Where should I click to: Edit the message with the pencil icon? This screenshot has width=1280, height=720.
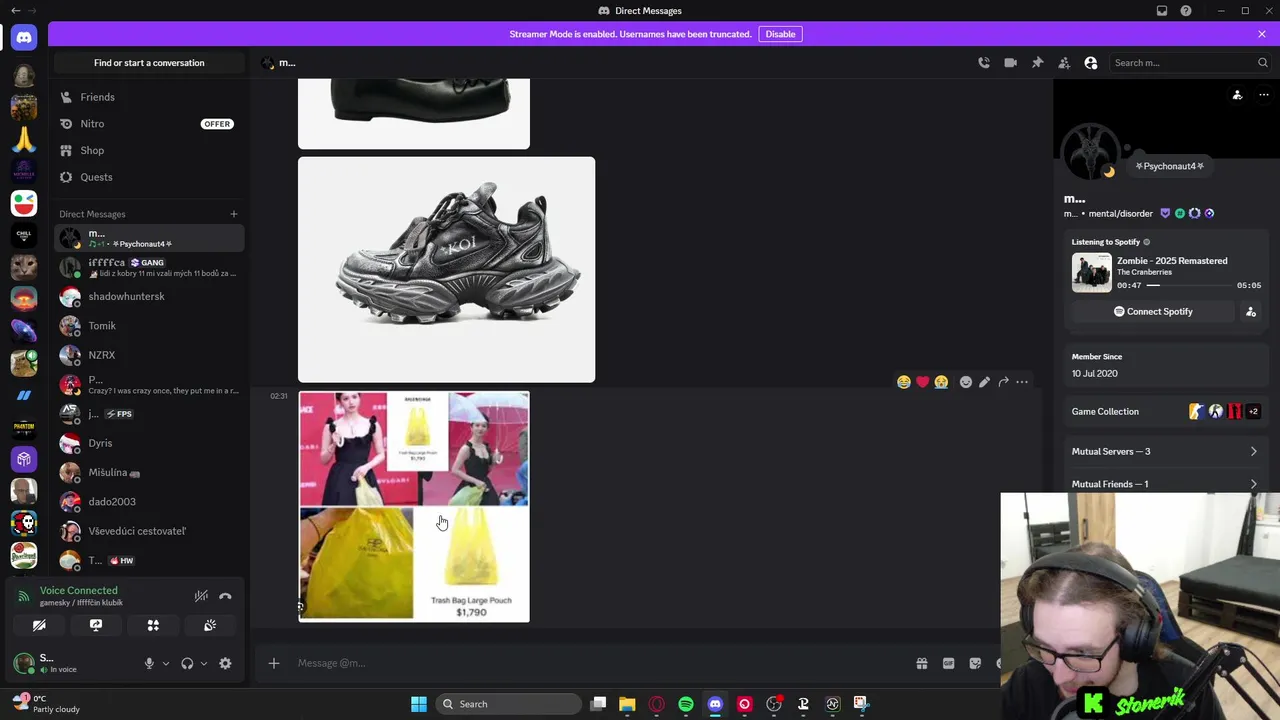[985, 382]
